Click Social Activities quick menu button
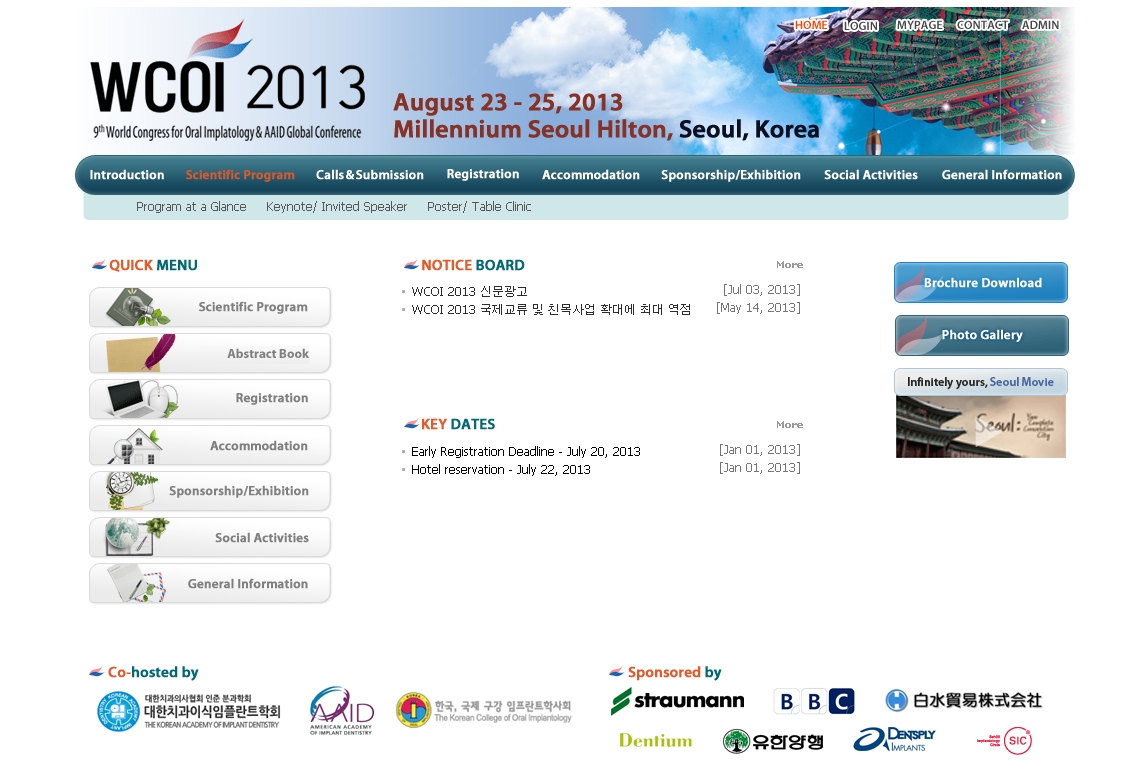The height and width of the screenshot is (776, 1145). tap(210, 537)
